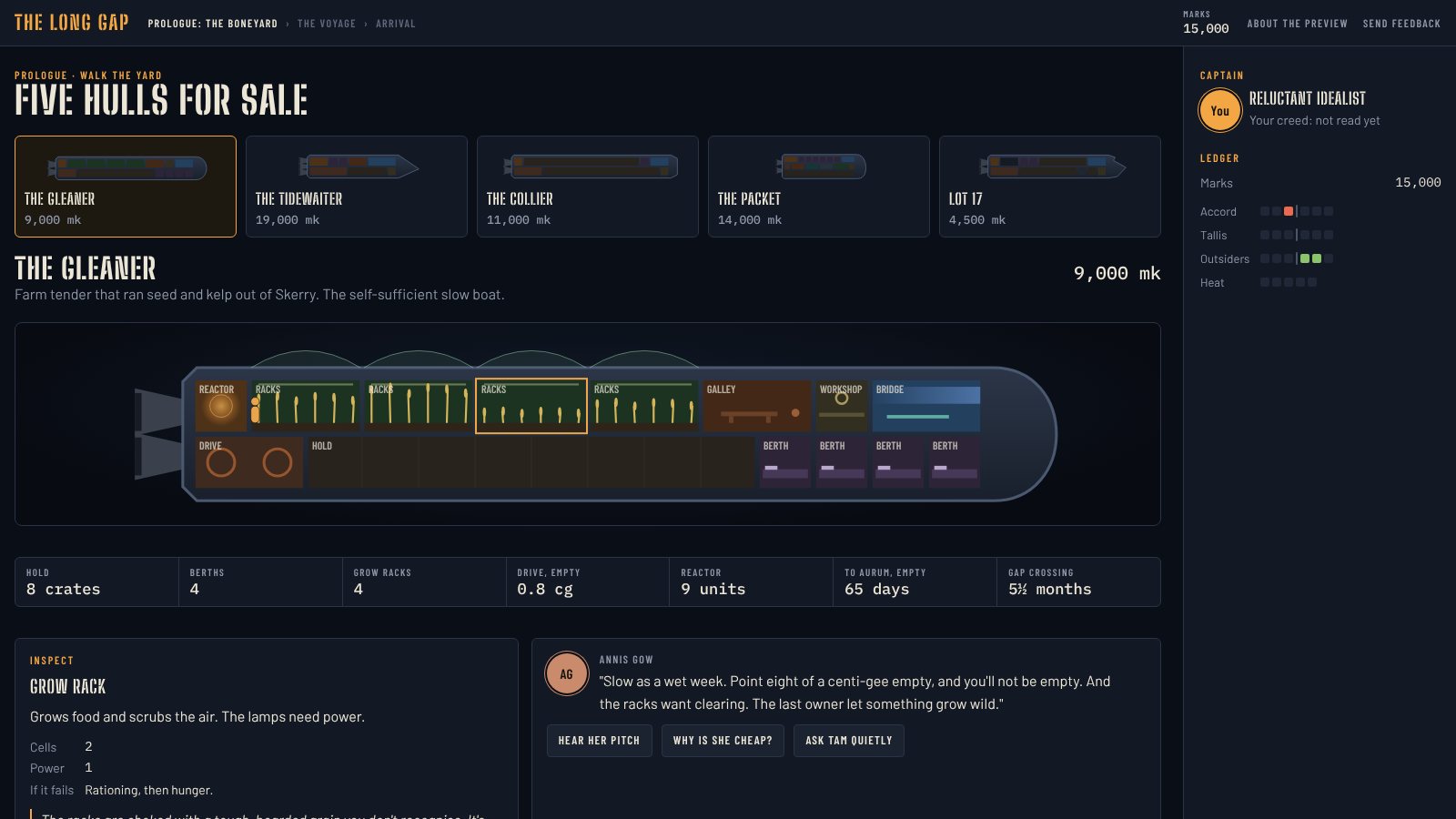1456x819 pixels.
Task: Click 'Your creed: not read yet' text
Action: 1314,120
